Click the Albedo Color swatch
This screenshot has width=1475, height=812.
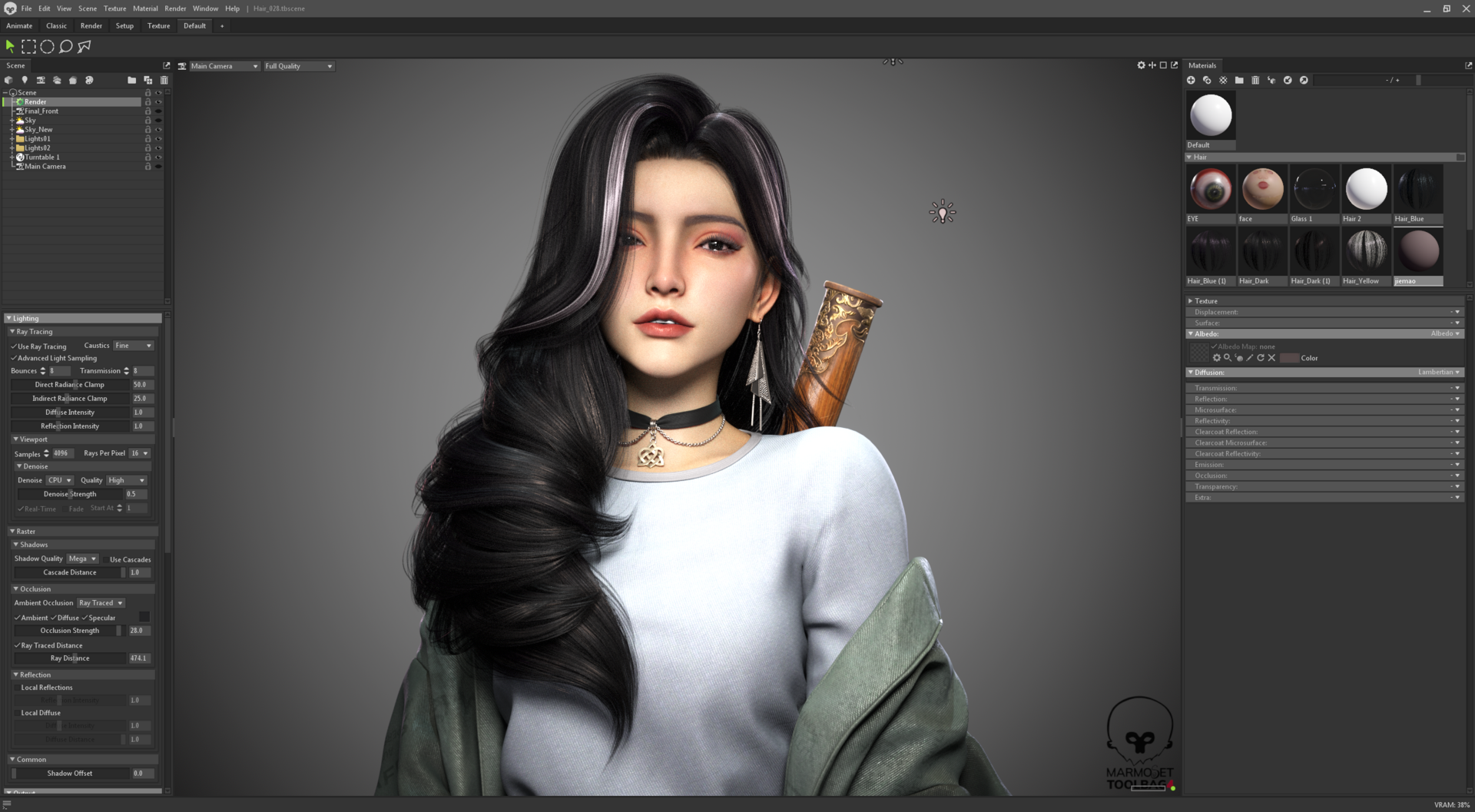[x=1289, y=358]
